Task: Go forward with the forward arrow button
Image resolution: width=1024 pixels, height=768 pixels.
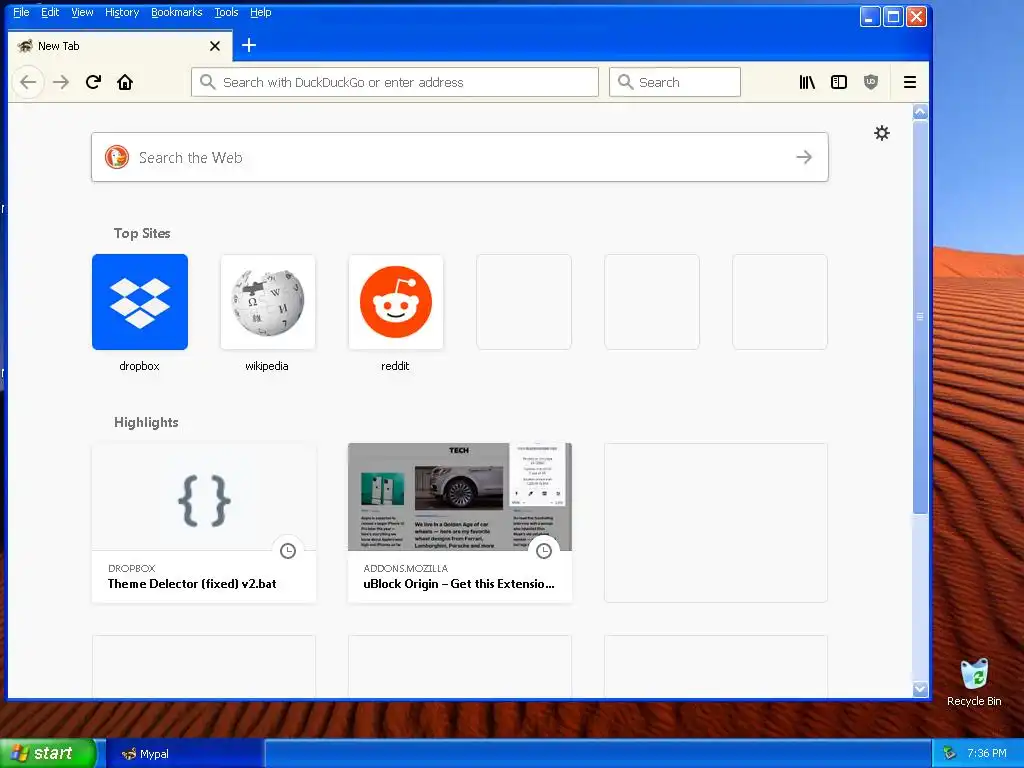Action: coord(61,82)
